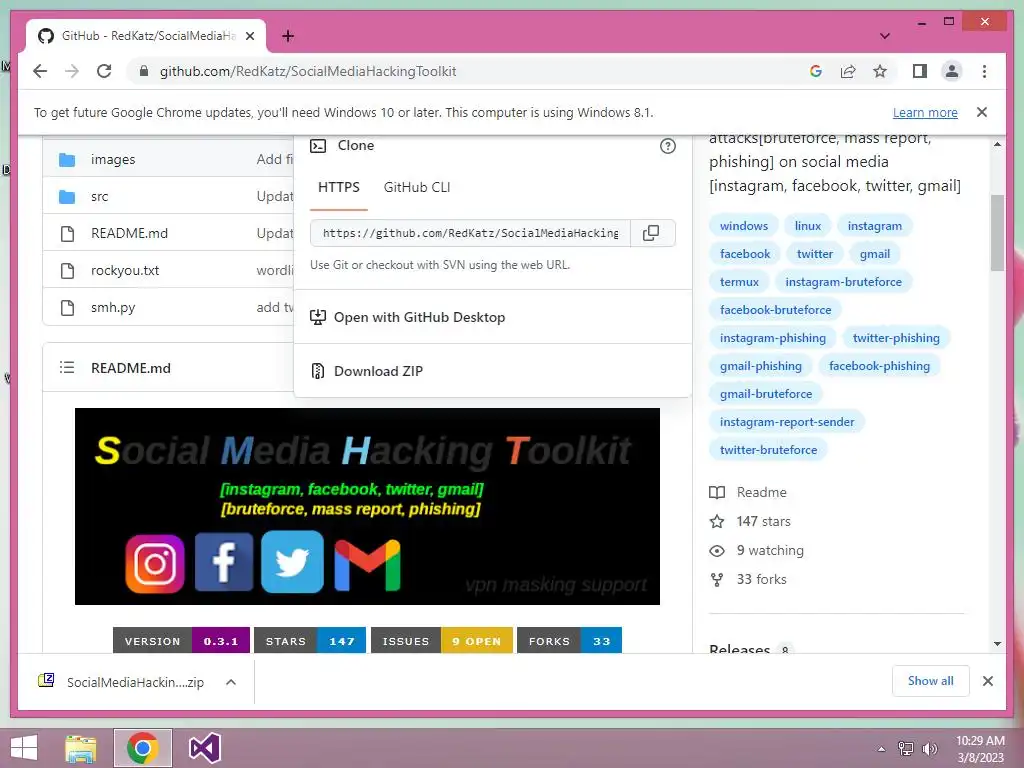Click the browser forward arrow

(x=72, y=71)
